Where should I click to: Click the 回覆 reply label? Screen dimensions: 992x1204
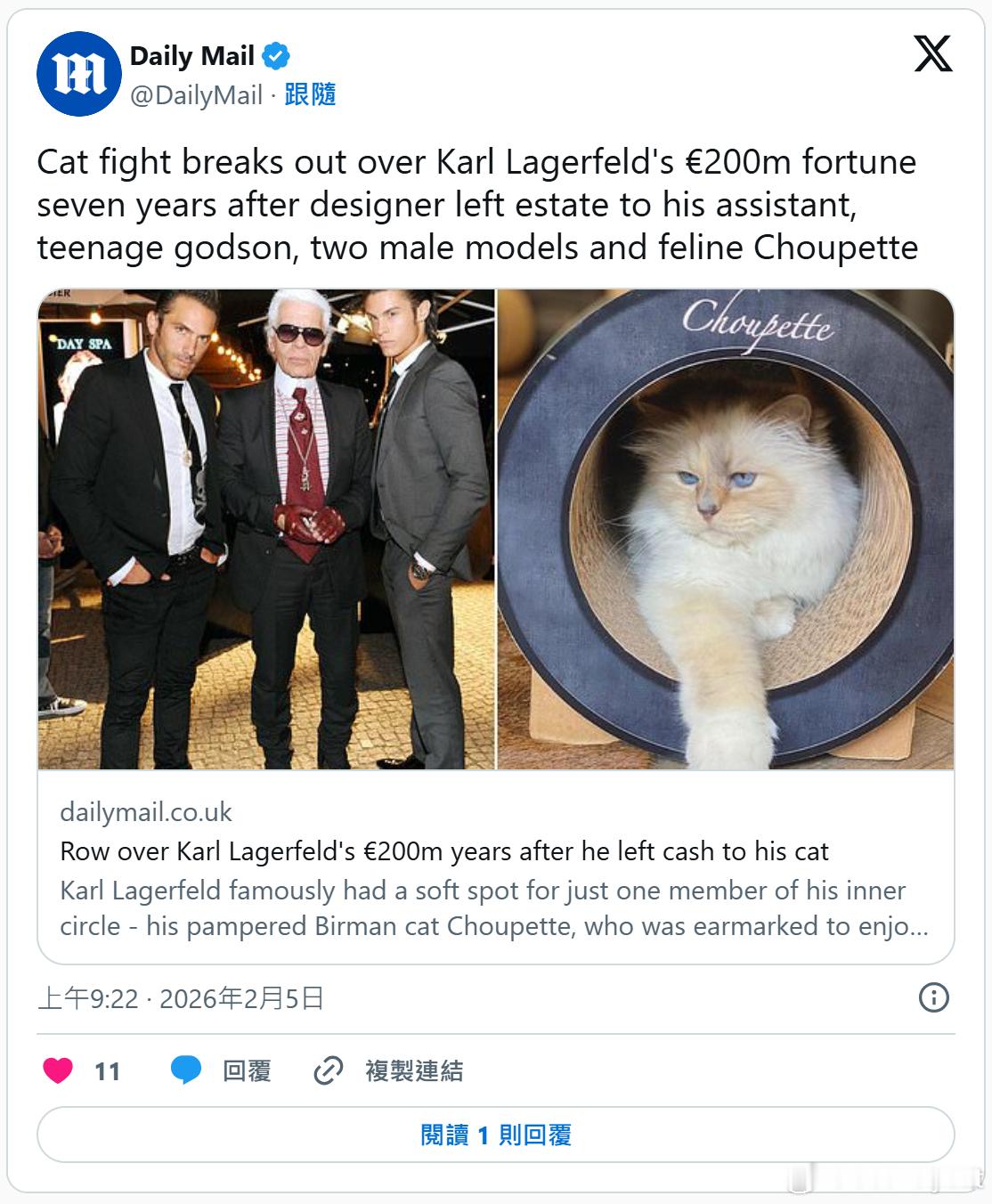tap(247, 1070)
